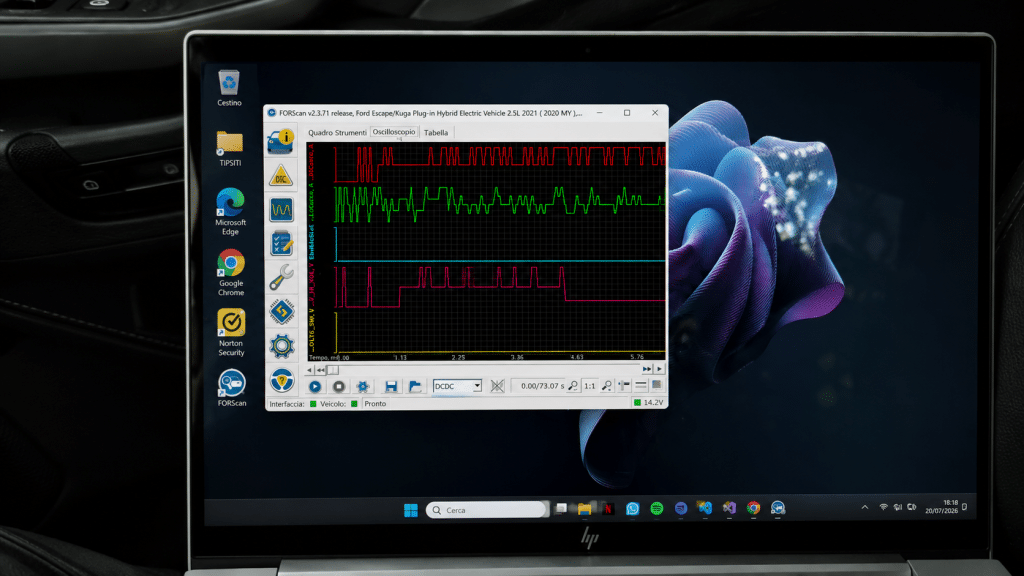Save the recorded log with the floppy icon

[x=391, y=387]
